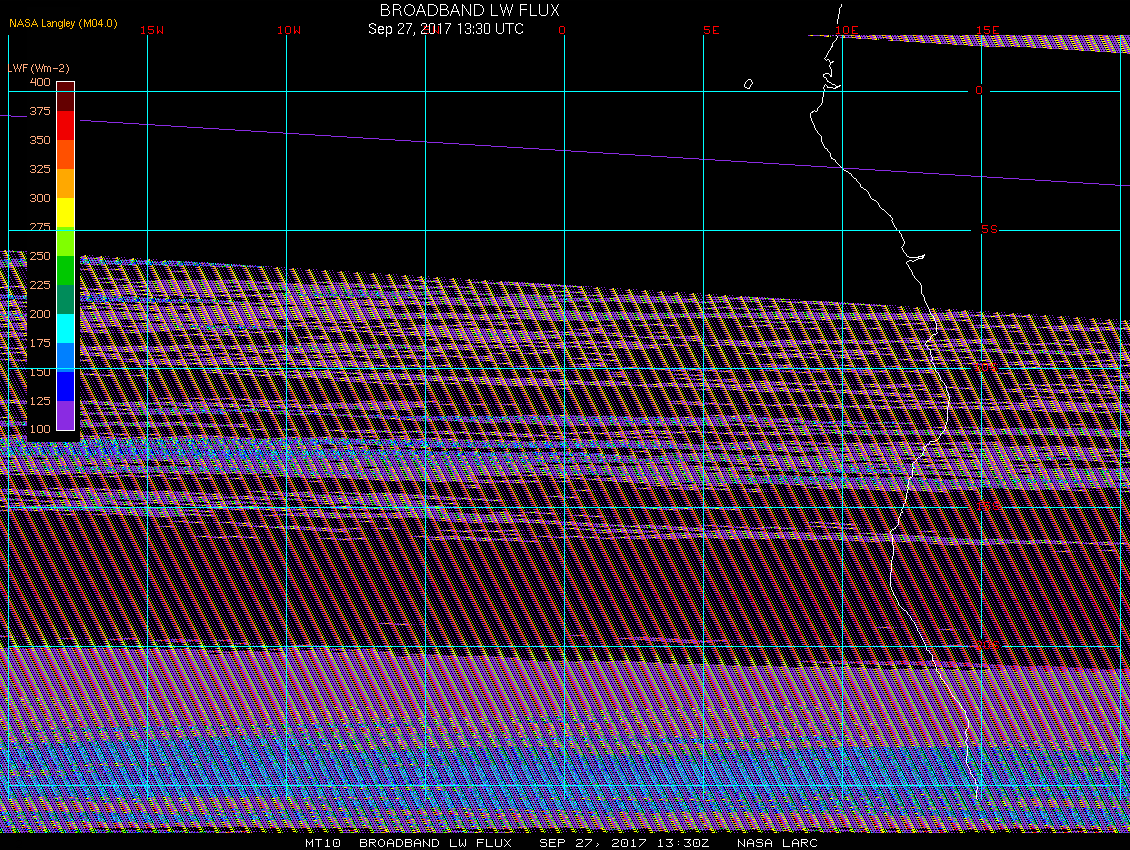Screen dimensions: 1130x850
Task: Click the 20S latitude label
Action: click(988, 645)
